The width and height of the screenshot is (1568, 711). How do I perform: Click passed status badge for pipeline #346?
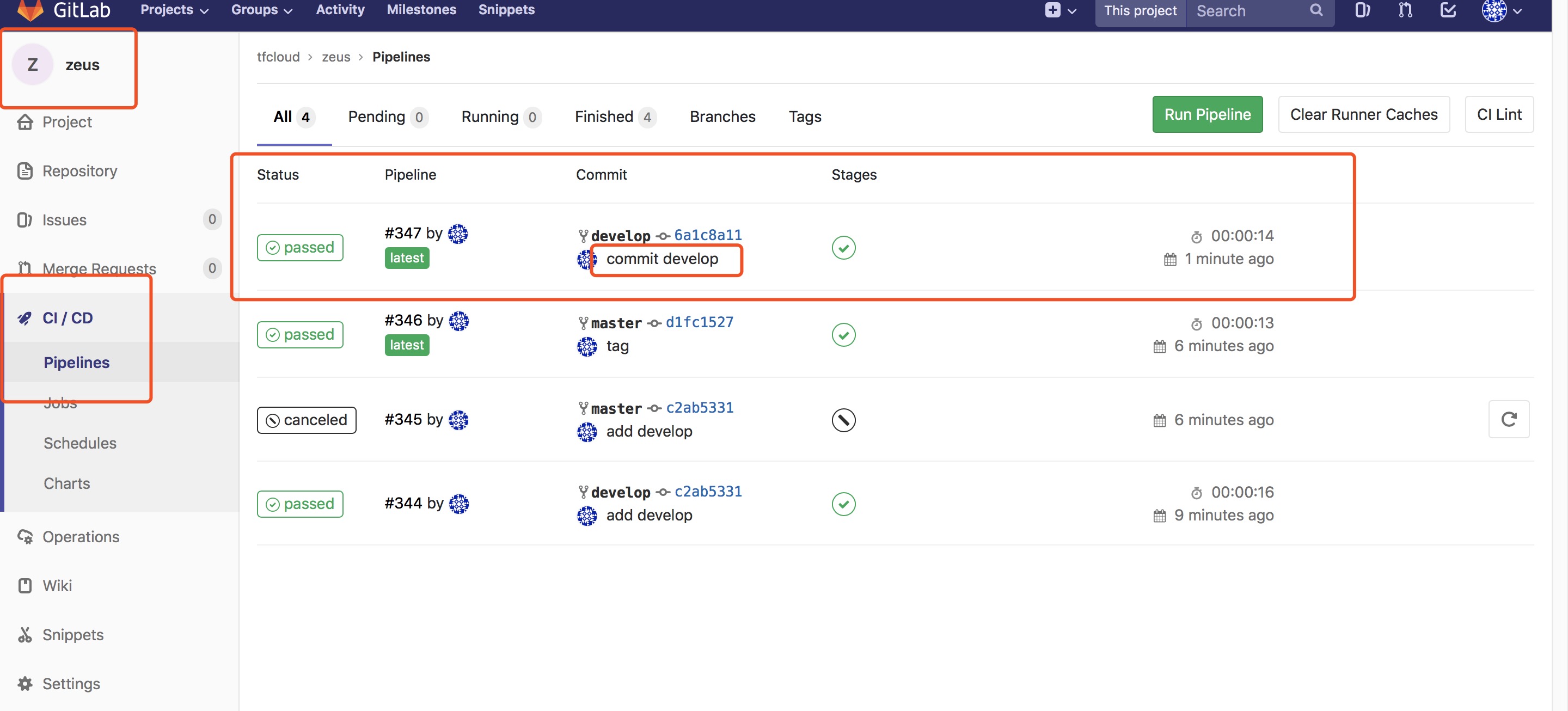pos(300,335)
